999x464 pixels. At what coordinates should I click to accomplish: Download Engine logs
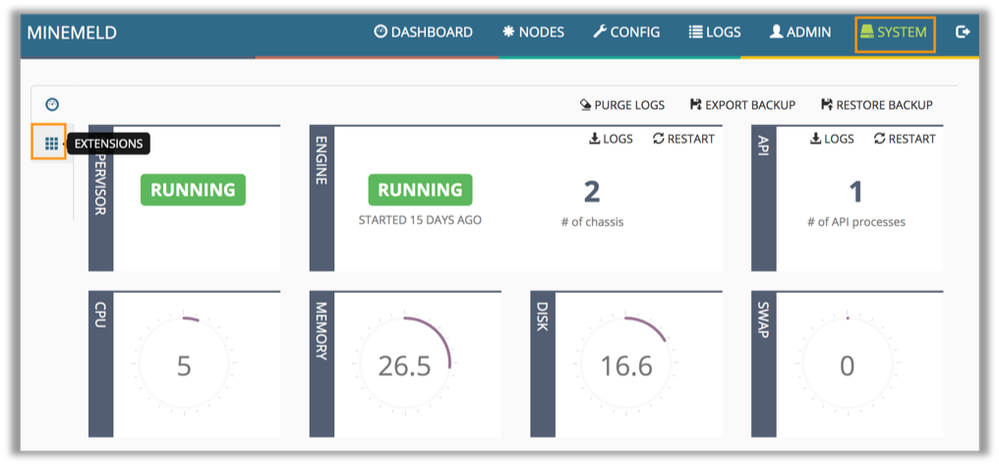[x=610, y=139]
